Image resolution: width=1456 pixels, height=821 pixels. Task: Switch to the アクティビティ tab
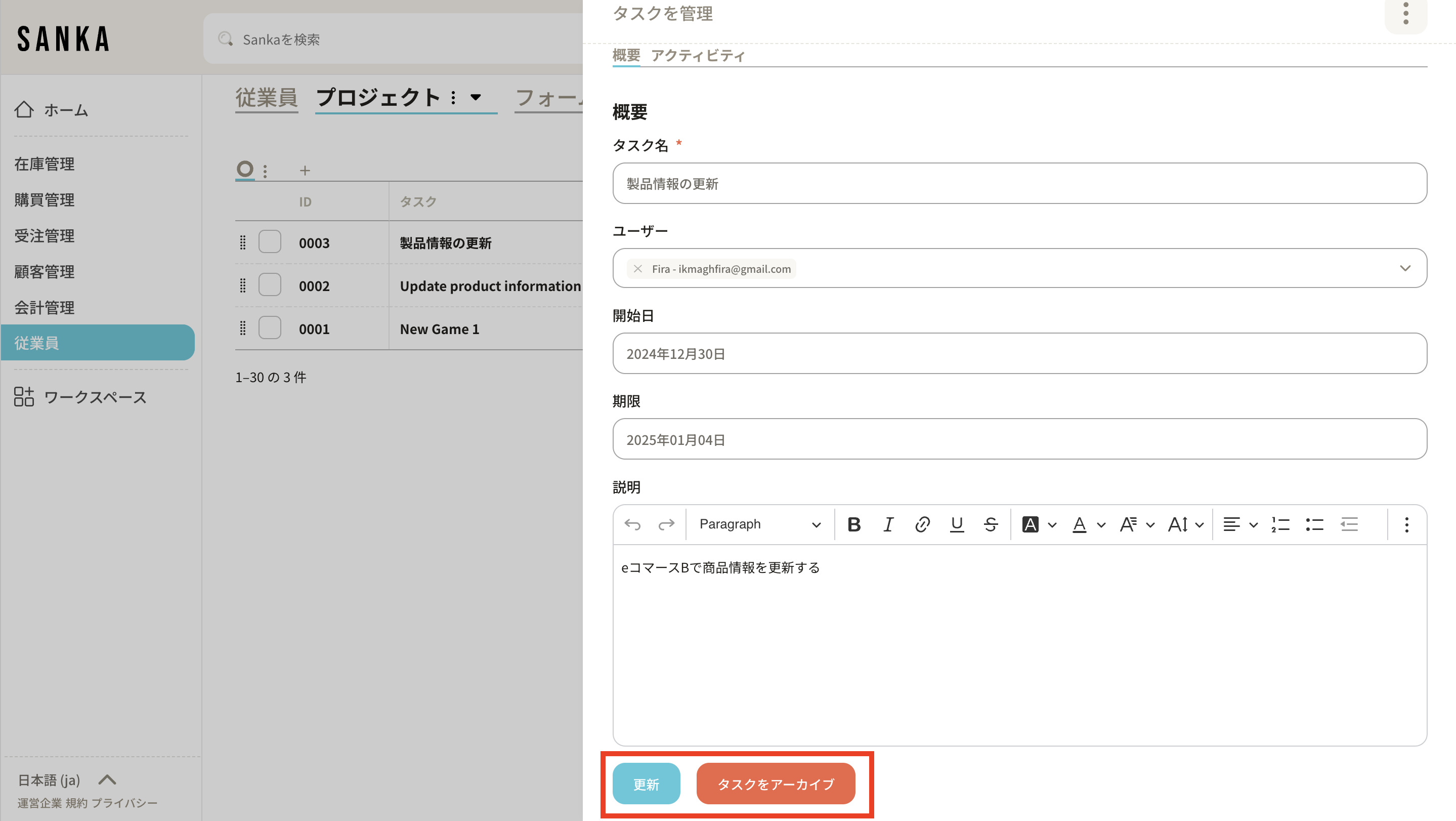pos(698,55)
